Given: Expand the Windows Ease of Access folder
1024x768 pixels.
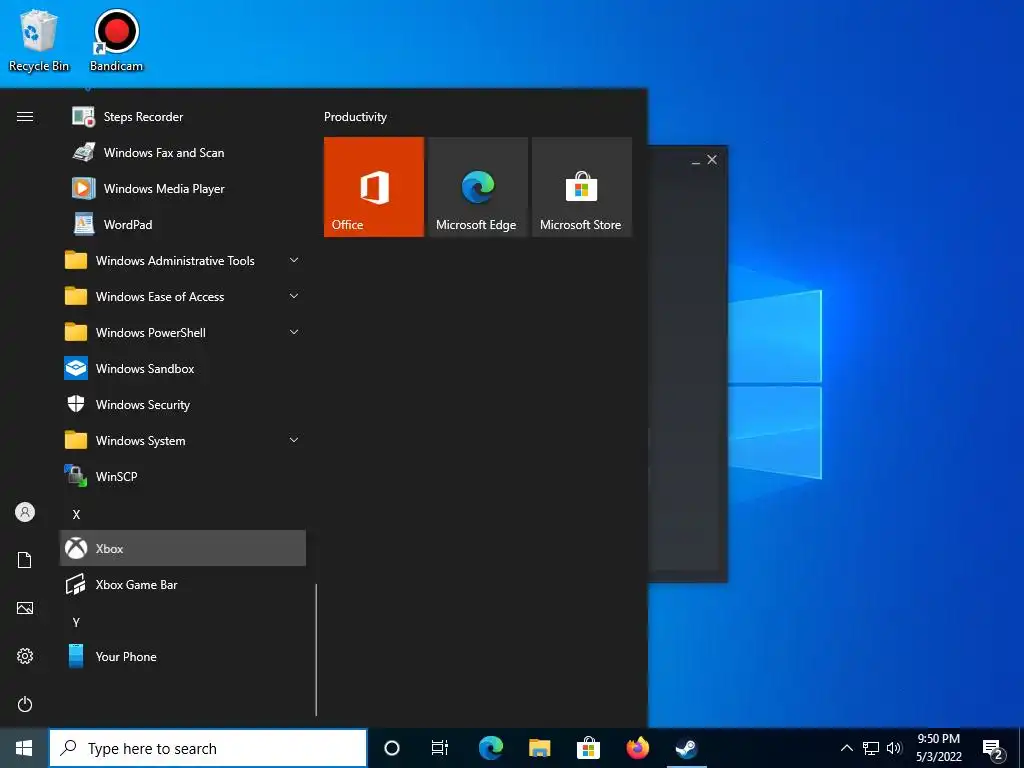Looking at the screenshot, I should pos(183,296).
